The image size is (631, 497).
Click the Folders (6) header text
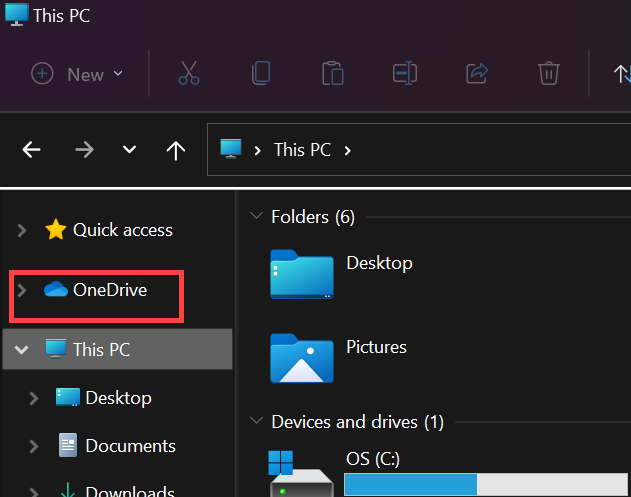[313, 217]
